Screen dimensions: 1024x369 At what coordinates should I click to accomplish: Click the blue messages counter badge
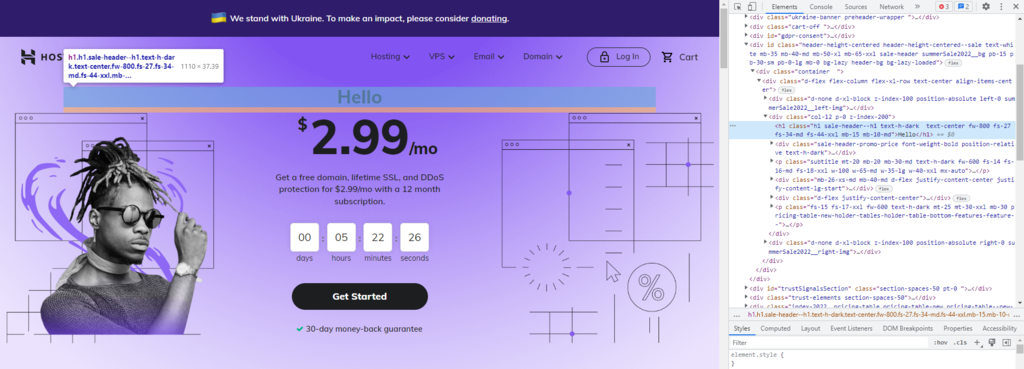tap(964, 7)
